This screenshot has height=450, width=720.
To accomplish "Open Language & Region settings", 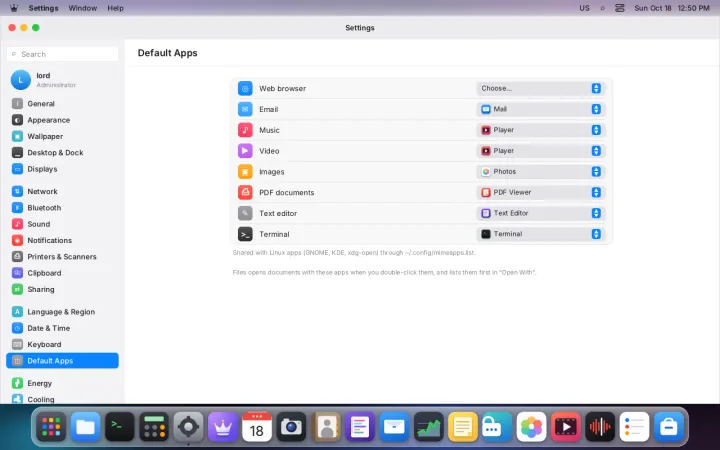I will coord(62,312).
